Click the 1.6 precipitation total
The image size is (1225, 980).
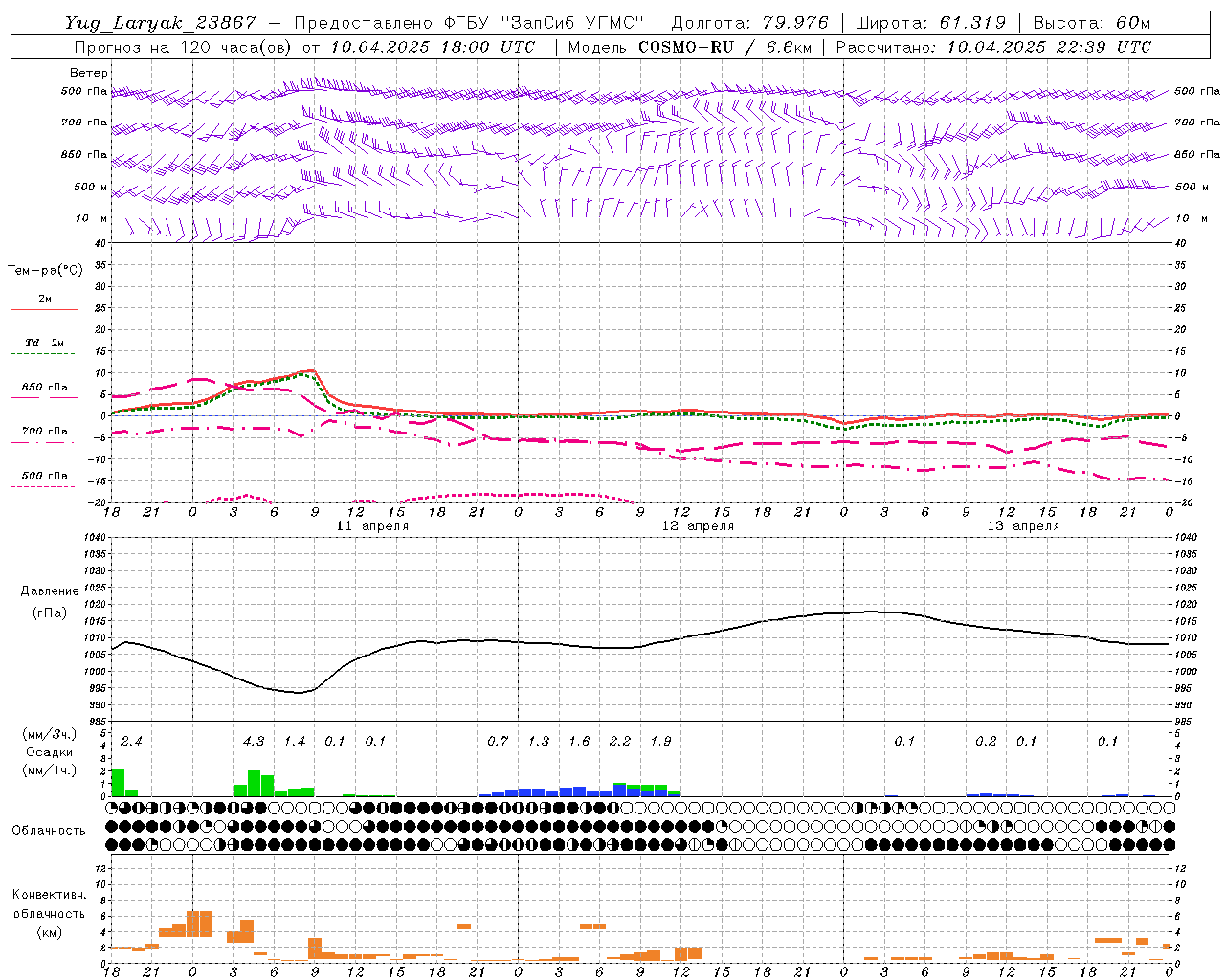(x=579, y=742)
